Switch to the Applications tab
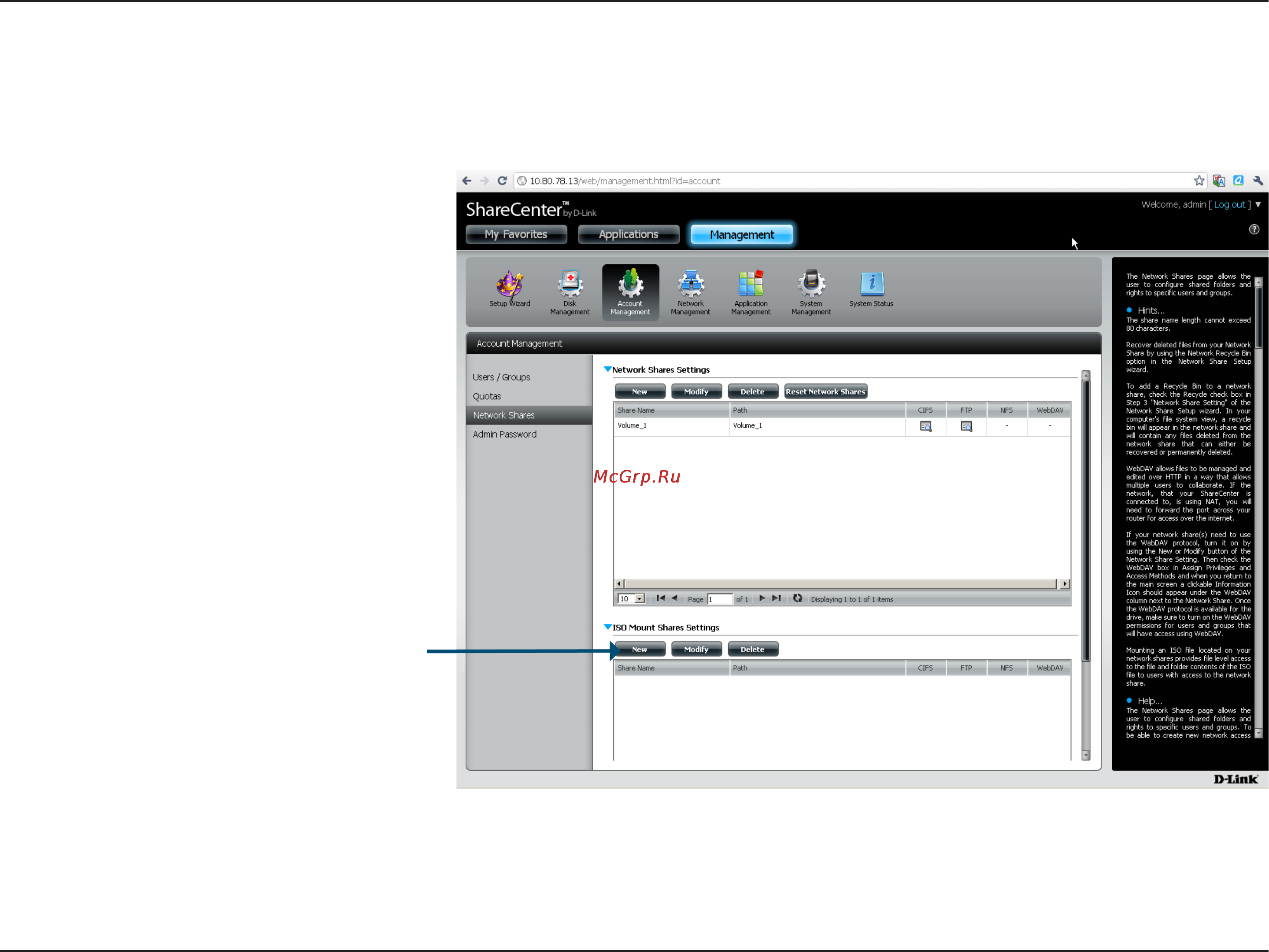The image size is (1269, 952). click(628, 234)
